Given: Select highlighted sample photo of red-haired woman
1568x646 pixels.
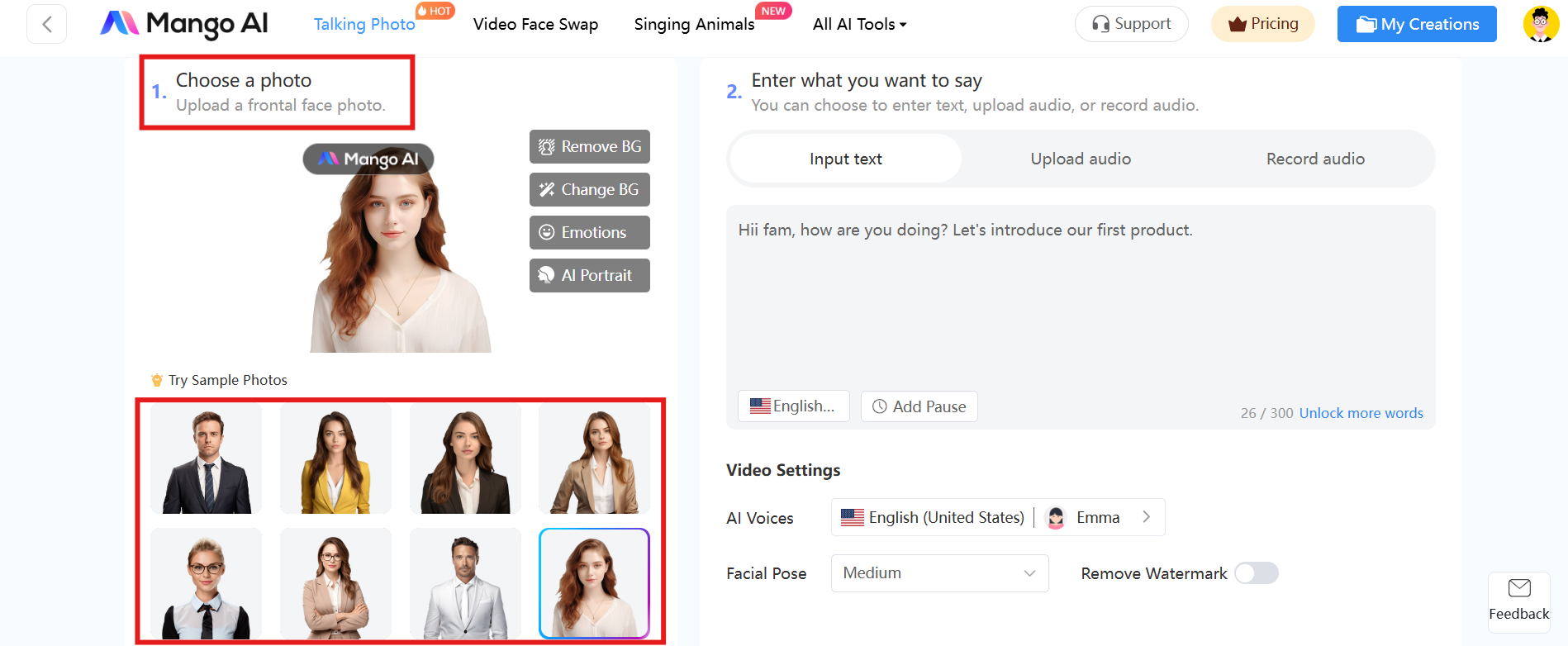Looking at the screenshot, I should (594, 584).
